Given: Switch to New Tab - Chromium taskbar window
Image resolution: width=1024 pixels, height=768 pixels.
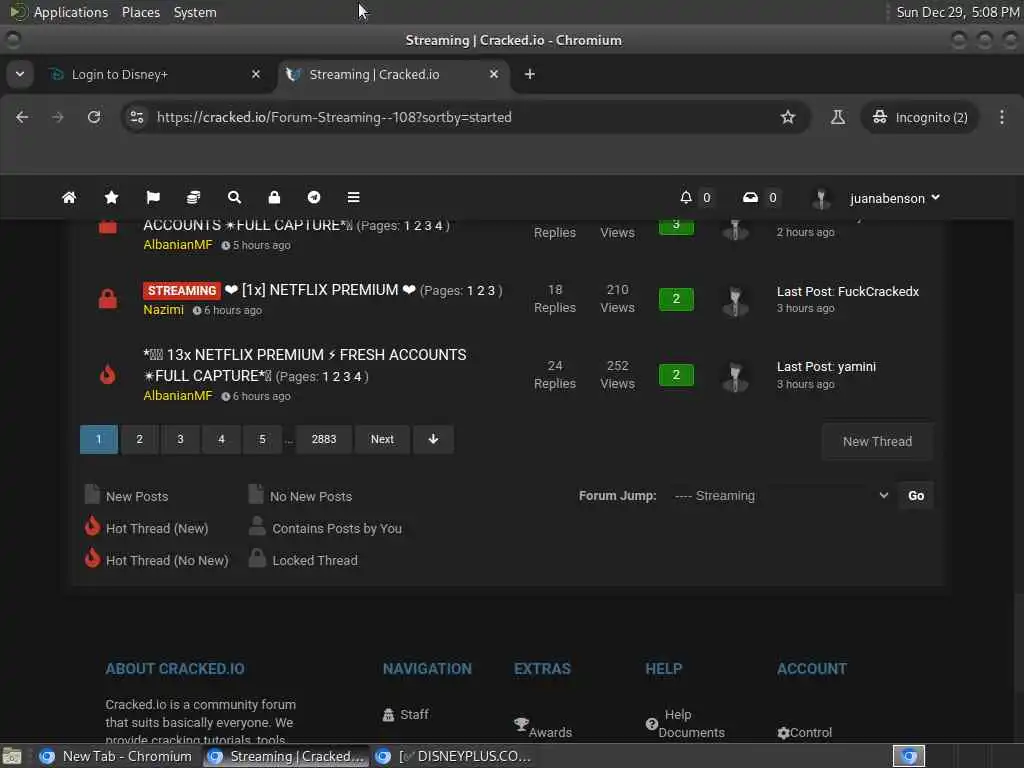Looking at the screenshot, I should [x=116, y=756].
